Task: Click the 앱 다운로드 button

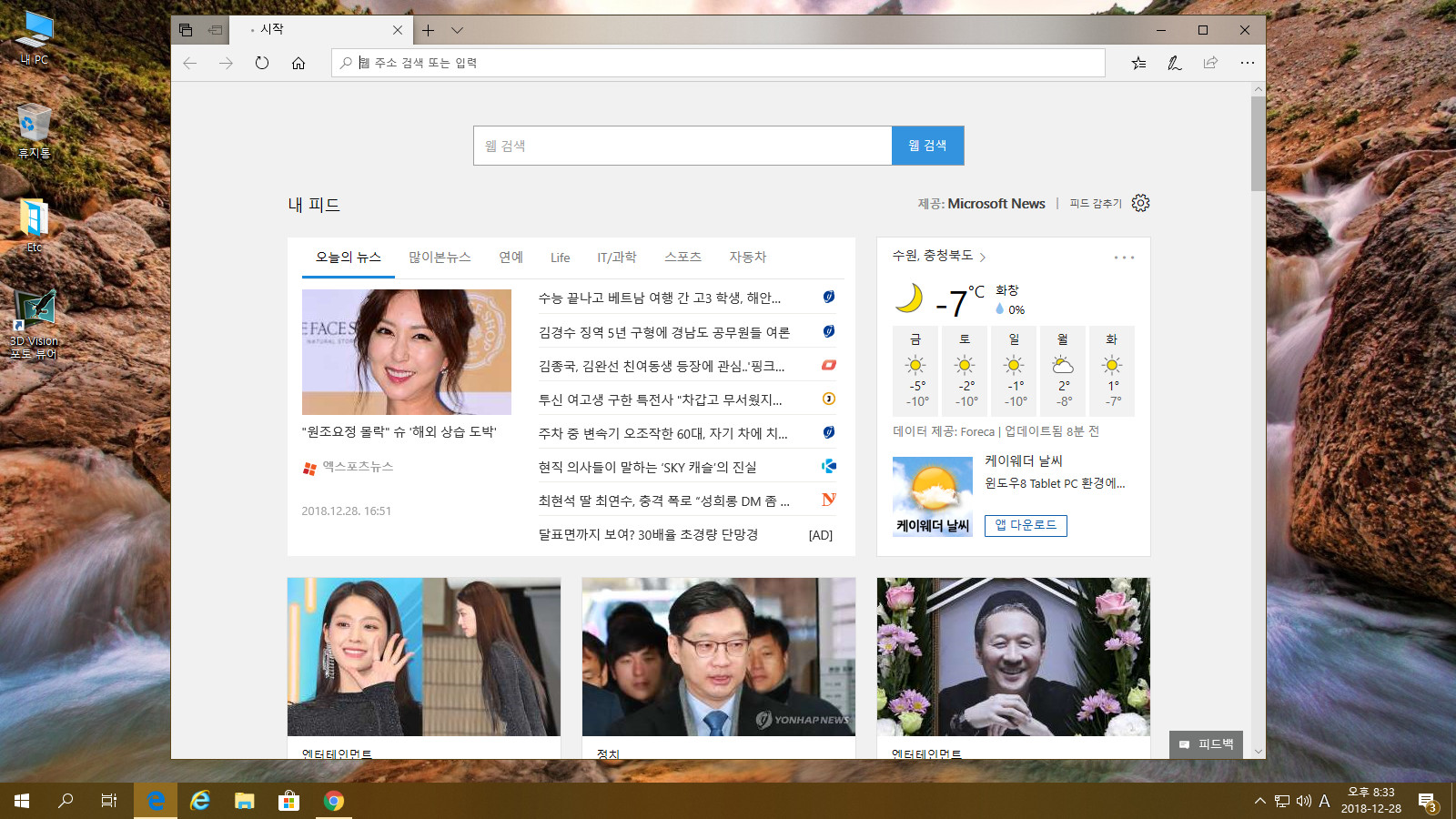Action: 1026,525
